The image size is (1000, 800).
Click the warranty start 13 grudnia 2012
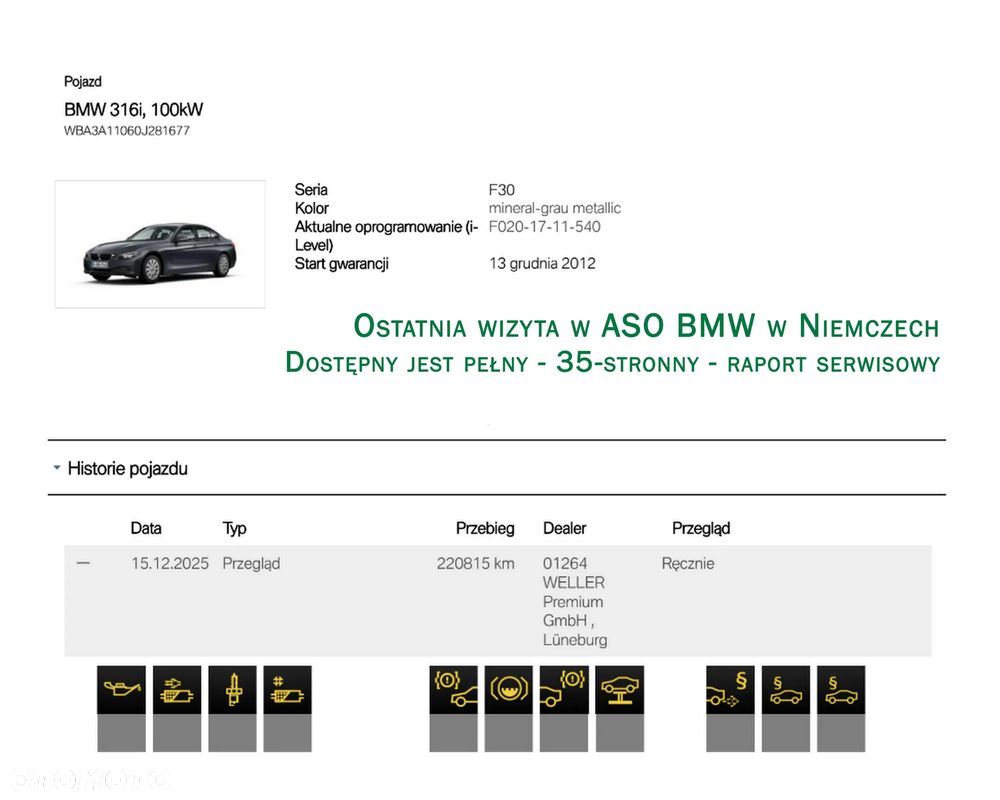(543, 263)
